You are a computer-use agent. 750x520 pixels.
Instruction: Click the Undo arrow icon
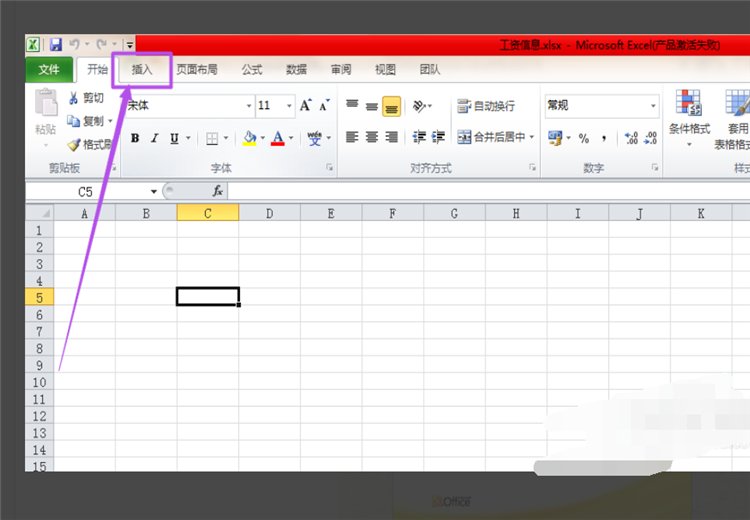click(x=74, y=44)
